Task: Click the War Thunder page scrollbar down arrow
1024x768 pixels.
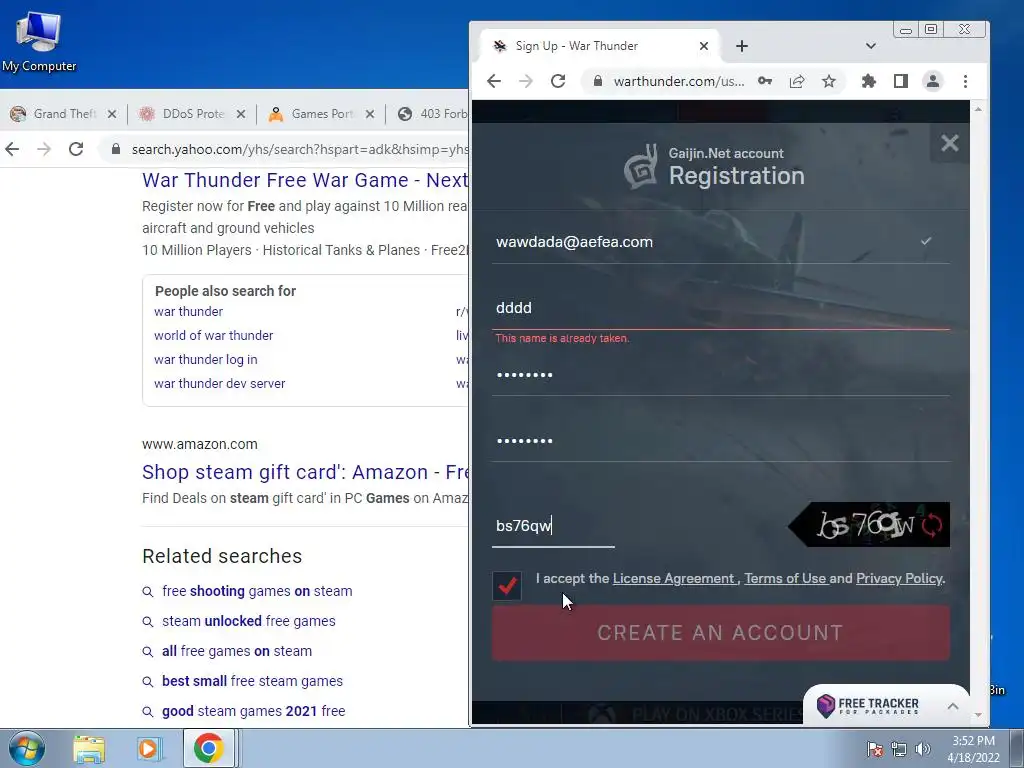Action: 978,714
